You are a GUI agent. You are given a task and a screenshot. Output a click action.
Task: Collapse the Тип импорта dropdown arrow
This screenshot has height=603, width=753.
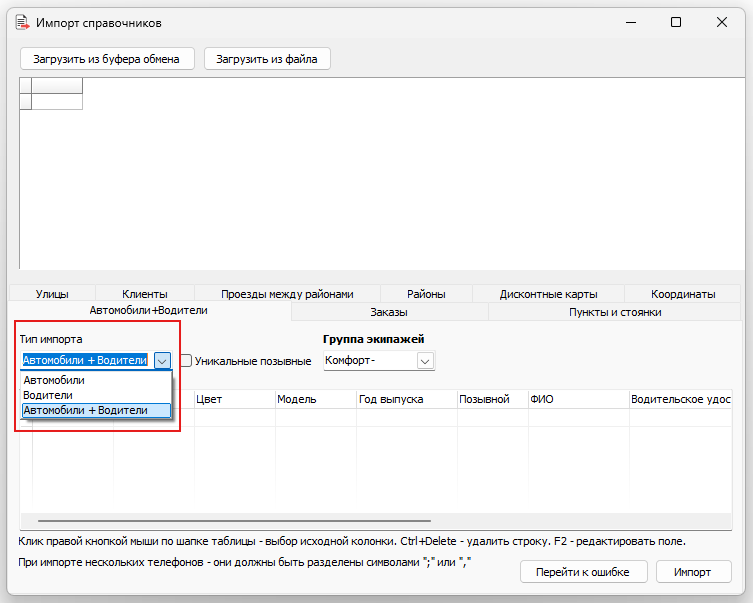tap(163, 361)
